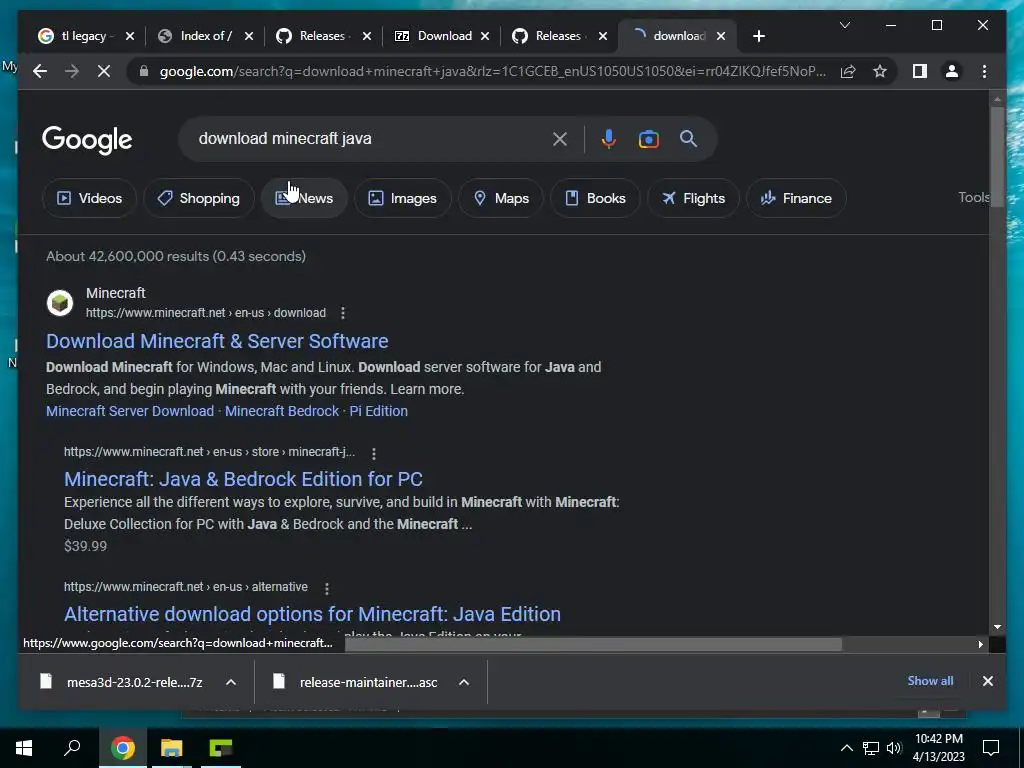This screenshot has width=1024, height=768.
Task: Filter results by Images
Action: 403,198
